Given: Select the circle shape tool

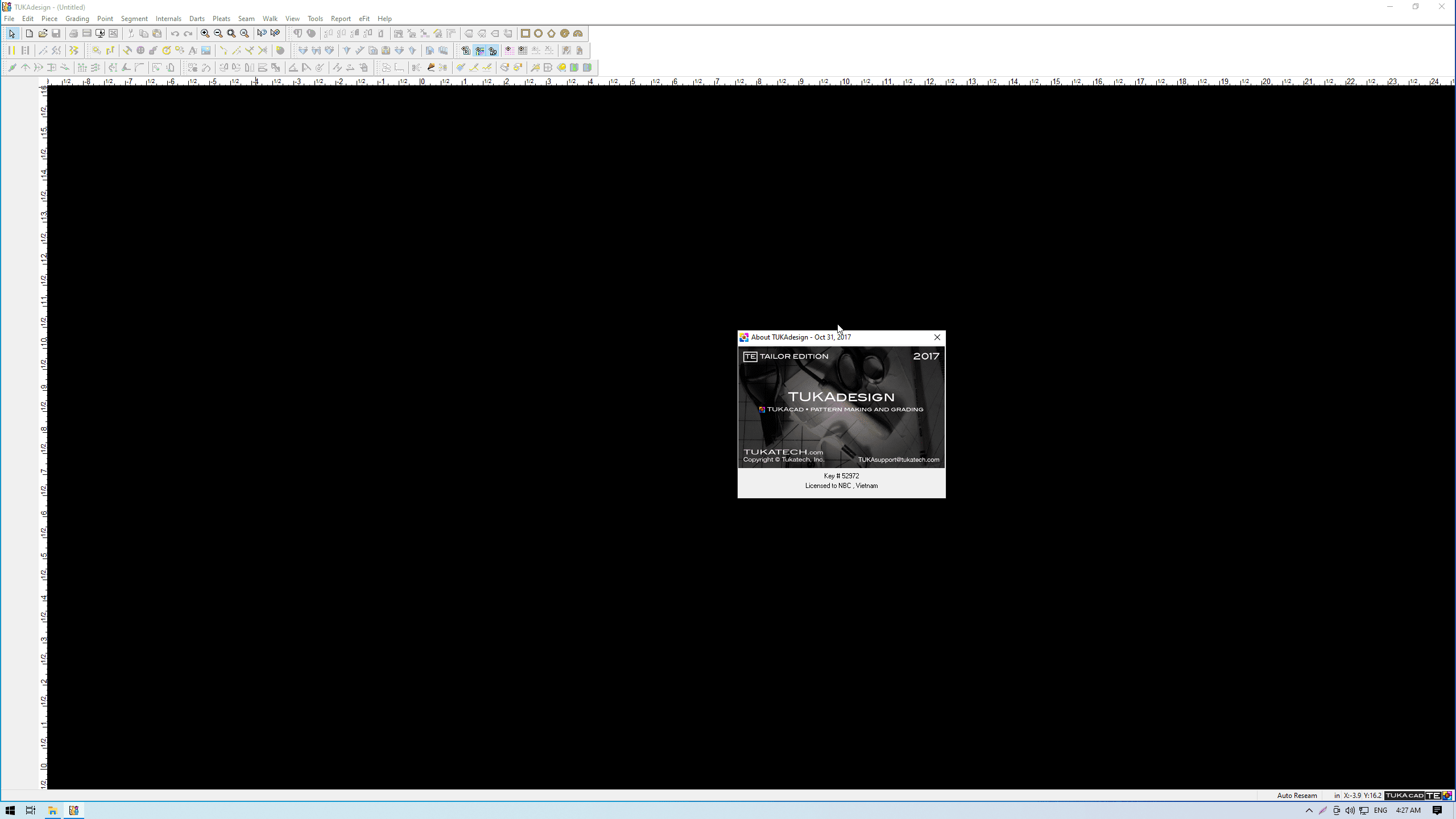Looking at the screenshot, I should pyautogui.click(x=538, y=34).
